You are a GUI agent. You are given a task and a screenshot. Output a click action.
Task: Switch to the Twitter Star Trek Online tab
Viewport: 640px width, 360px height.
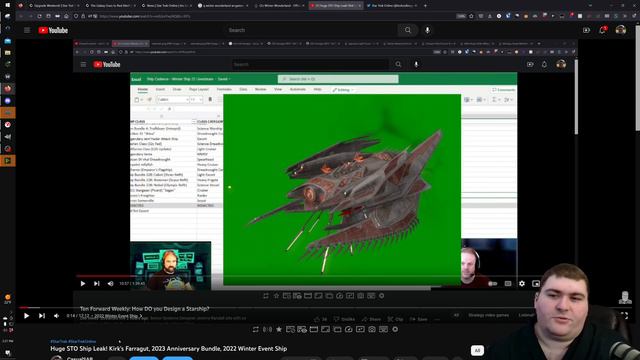pos(391,6)
